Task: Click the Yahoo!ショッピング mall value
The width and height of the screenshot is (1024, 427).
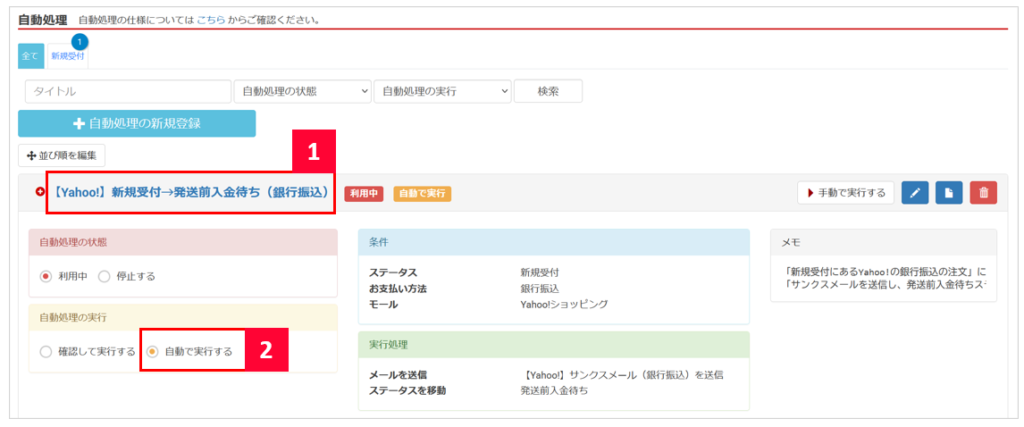Action: point(564,304)
